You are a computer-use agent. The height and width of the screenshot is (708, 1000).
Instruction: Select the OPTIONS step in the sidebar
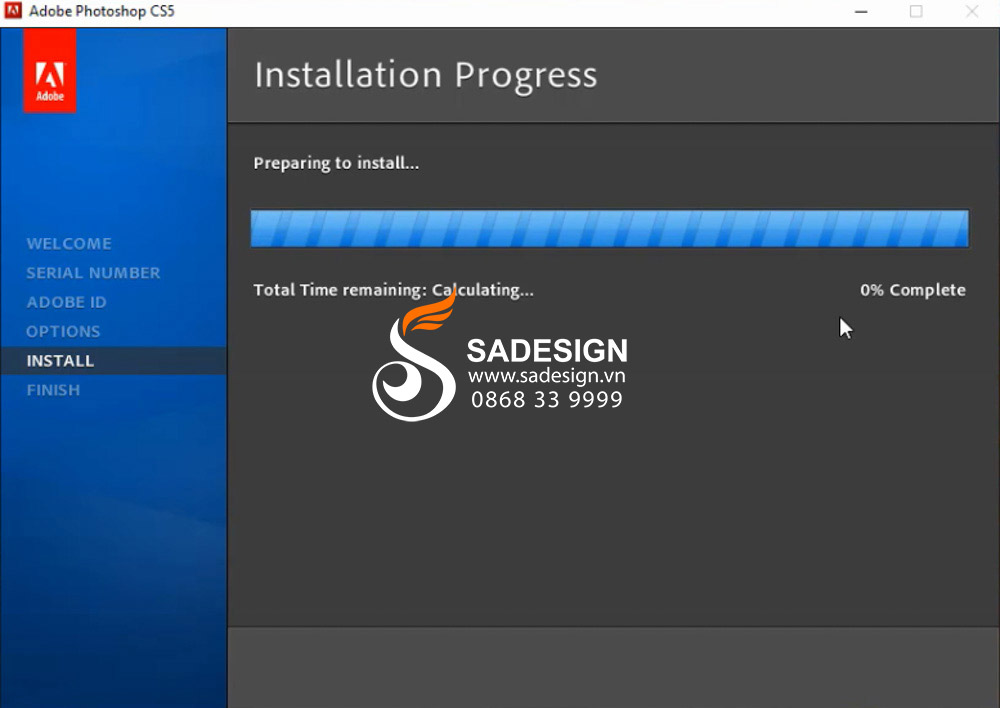(63, 332)
